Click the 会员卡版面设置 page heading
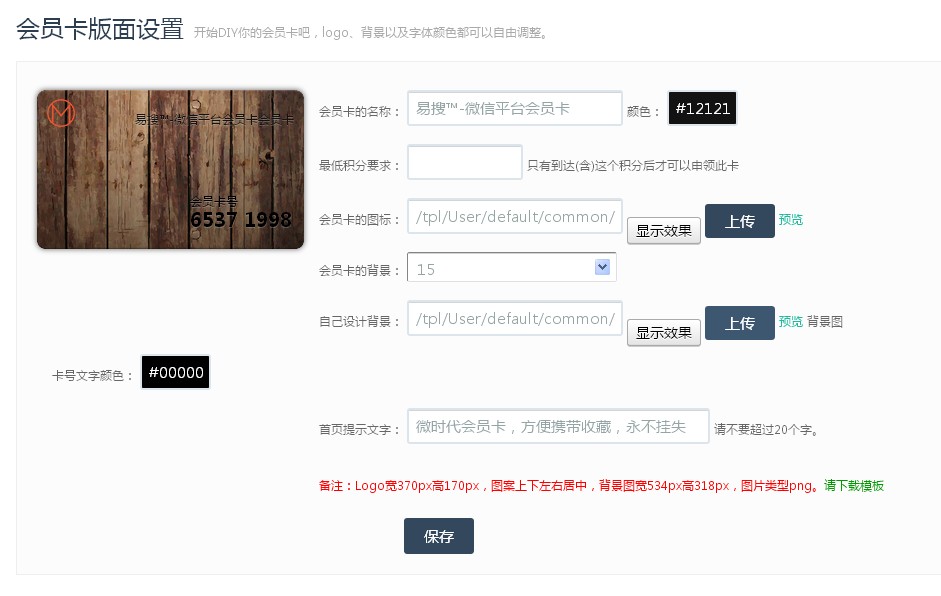Viewport: 941px width, 596px height. point(100,29)
